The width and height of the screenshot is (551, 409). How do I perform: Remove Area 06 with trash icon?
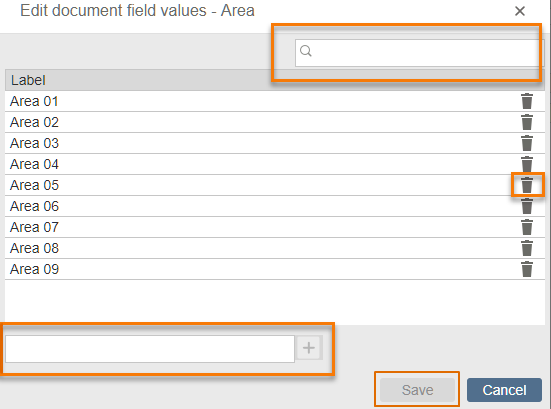click(527, 206)
